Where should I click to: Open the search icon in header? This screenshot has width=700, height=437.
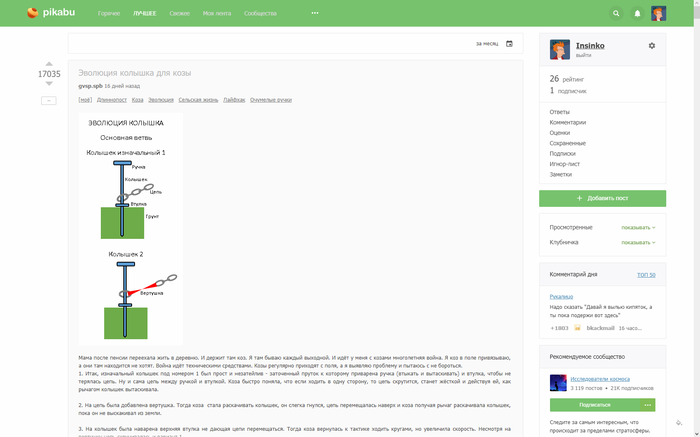(x=616, y=14)
